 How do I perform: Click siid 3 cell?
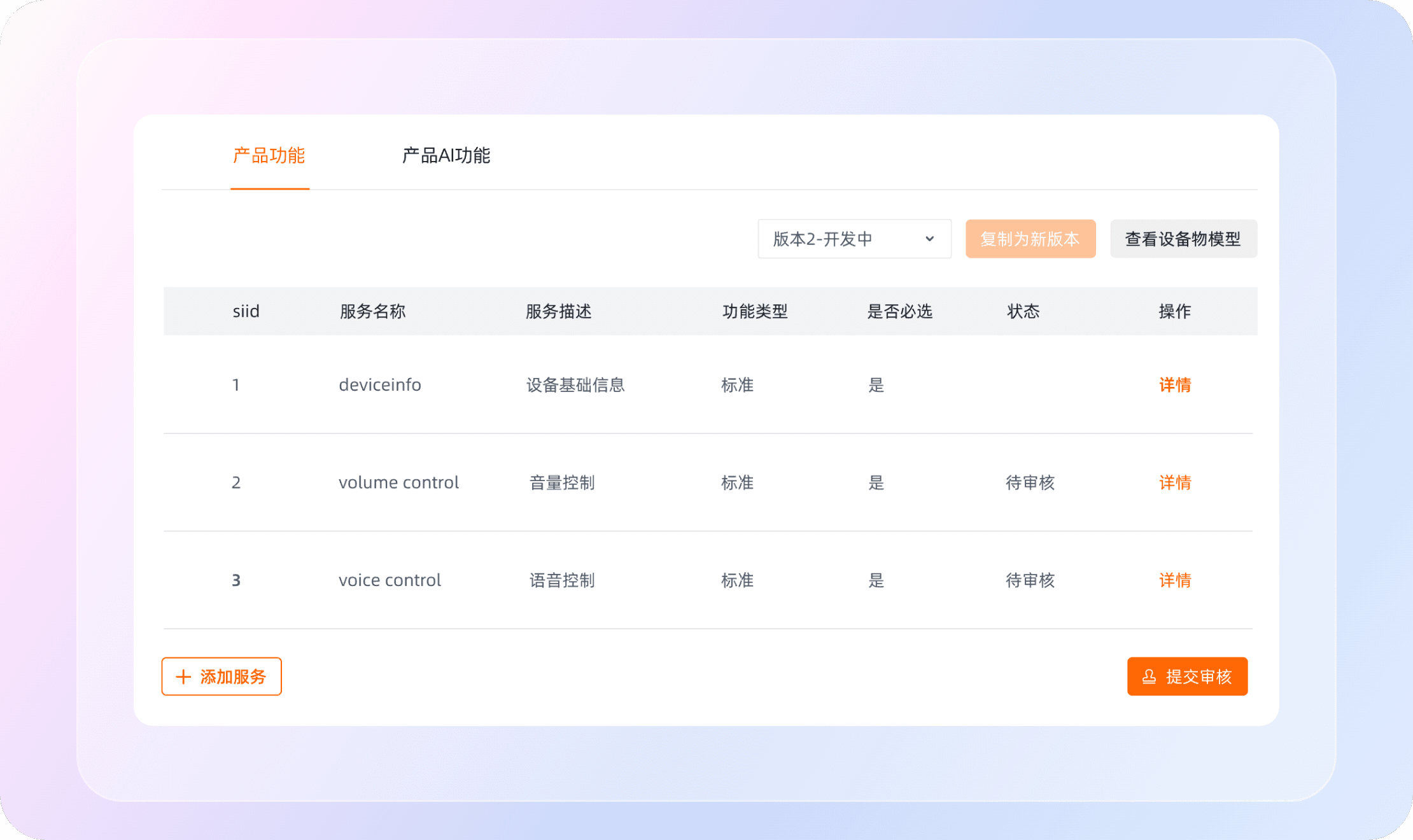pos(236,580)
